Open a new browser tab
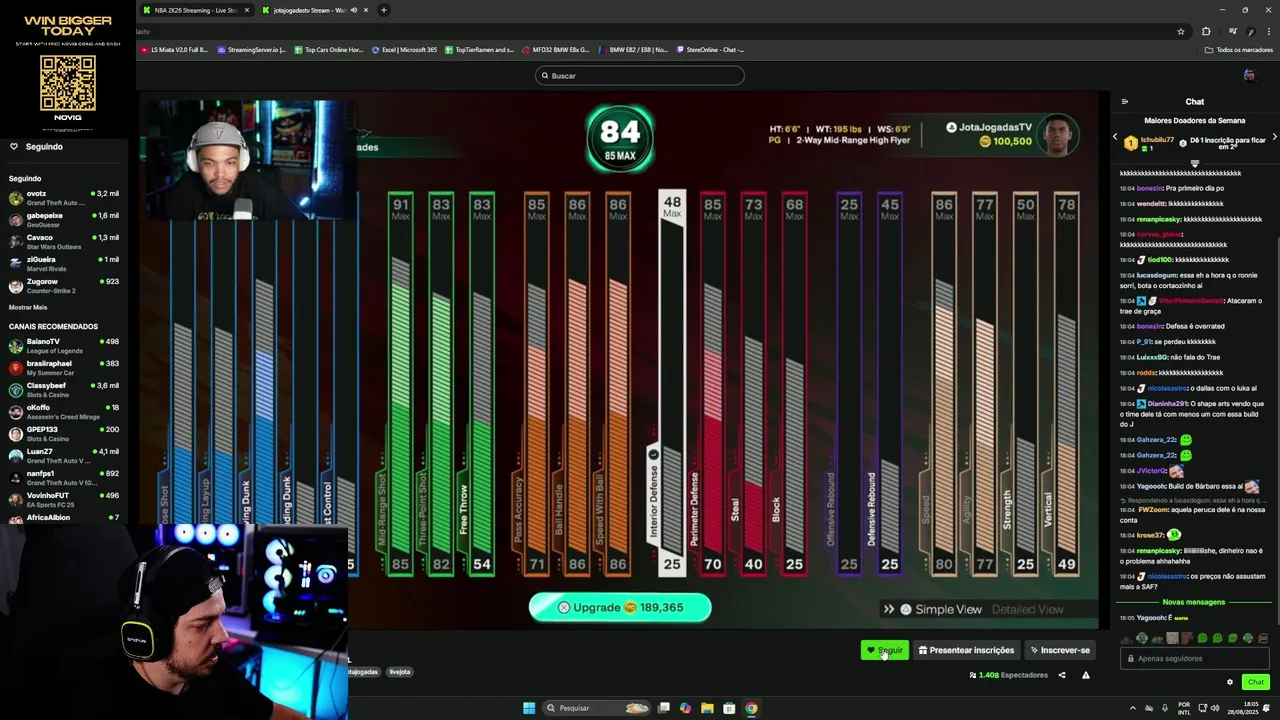Screen dimensions: 1280x720 coord(384,10)
